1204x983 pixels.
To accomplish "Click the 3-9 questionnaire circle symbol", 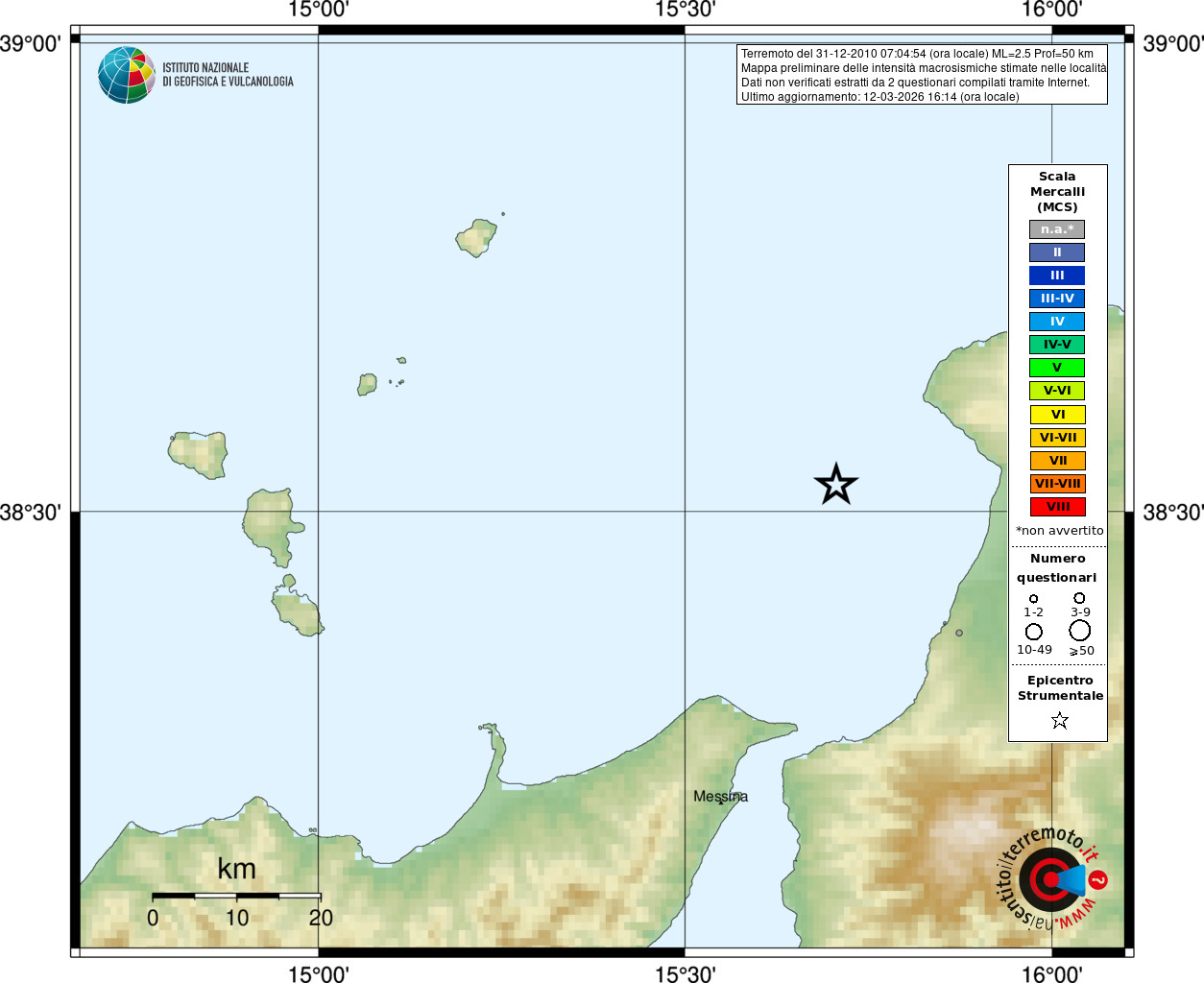I will pos(1079,598).
